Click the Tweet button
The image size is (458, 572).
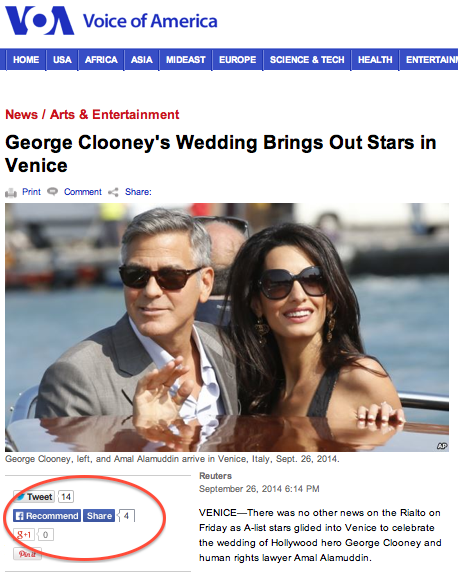coord(34,496)
